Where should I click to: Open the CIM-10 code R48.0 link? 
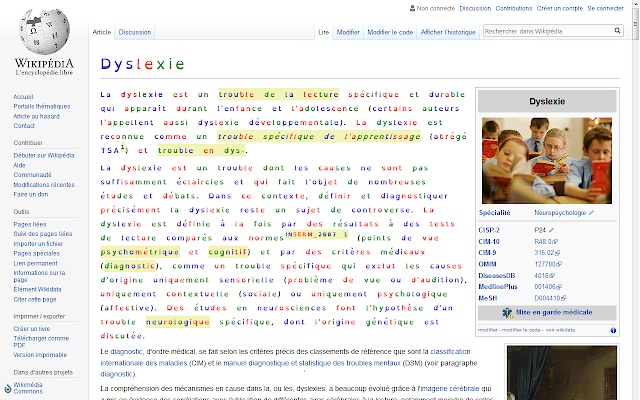pos(543,242)
